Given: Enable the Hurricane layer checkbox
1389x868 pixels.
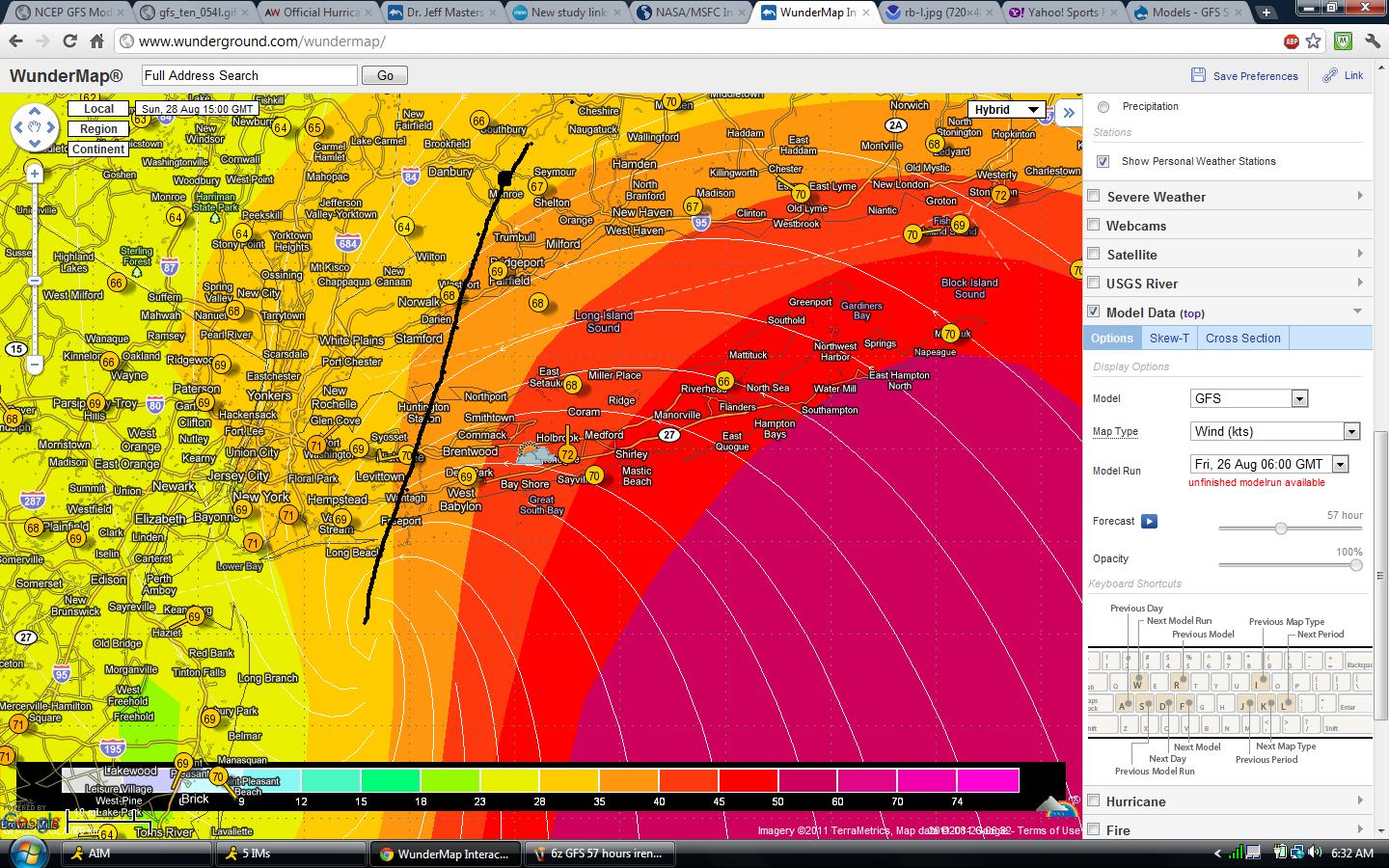Looking at the screenshot, I should (x=1094, y=800).
